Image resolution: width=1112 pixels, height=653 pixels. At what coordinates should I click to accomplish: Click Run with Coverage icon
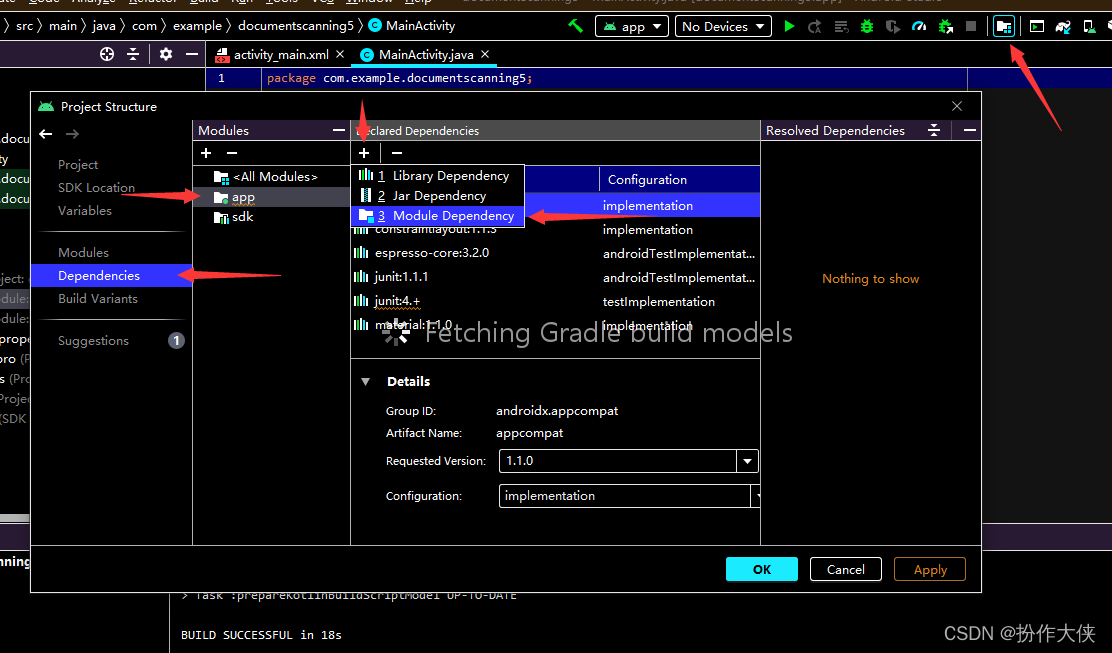click(x=893, y=26)
